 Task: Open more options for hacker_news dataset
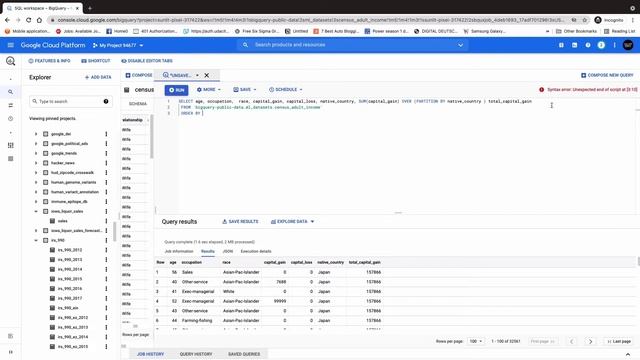pos(106,163)
